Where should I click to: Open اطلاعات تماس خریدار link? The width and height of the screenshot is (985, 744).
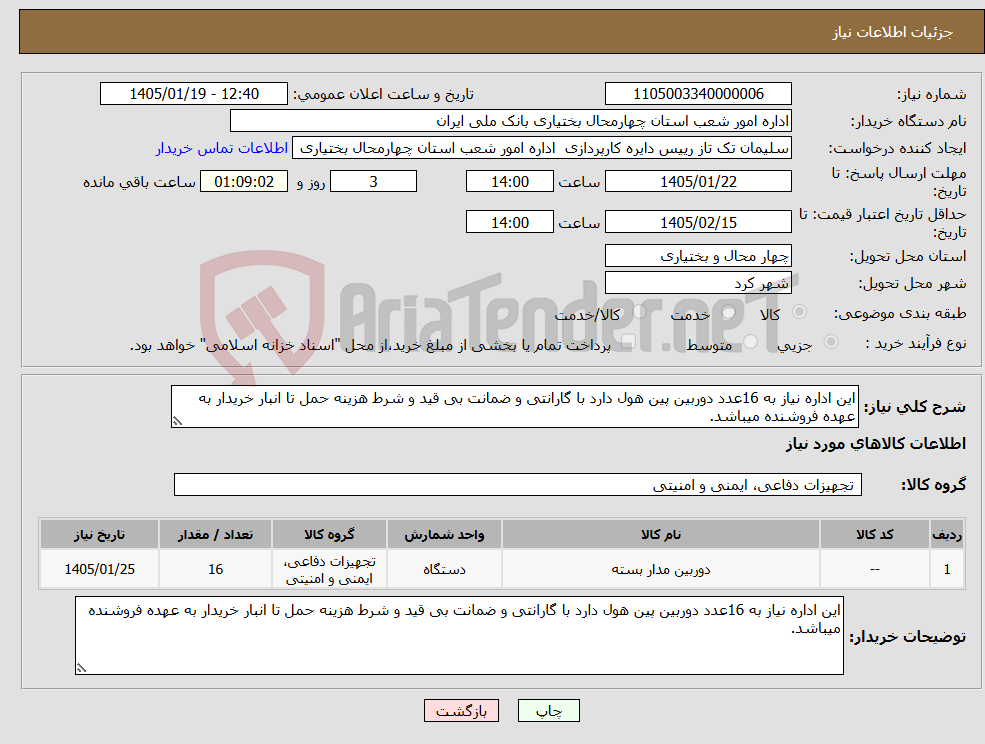pos(222,148)
